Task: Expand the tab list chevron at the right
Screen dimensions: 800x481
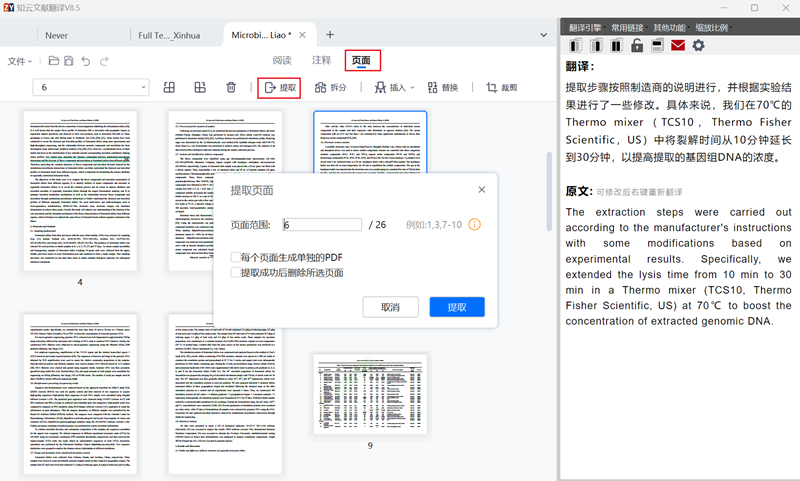Action: pyautogui.click(x=544, y=35)
